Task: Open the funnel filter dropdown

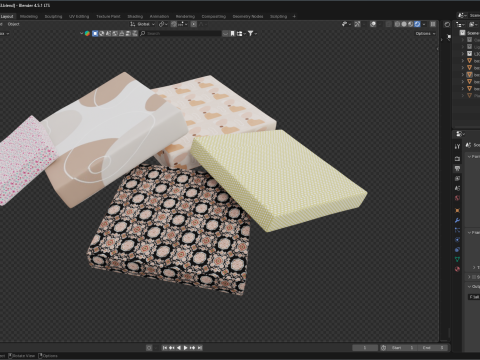Action: [x=252, y=33]
